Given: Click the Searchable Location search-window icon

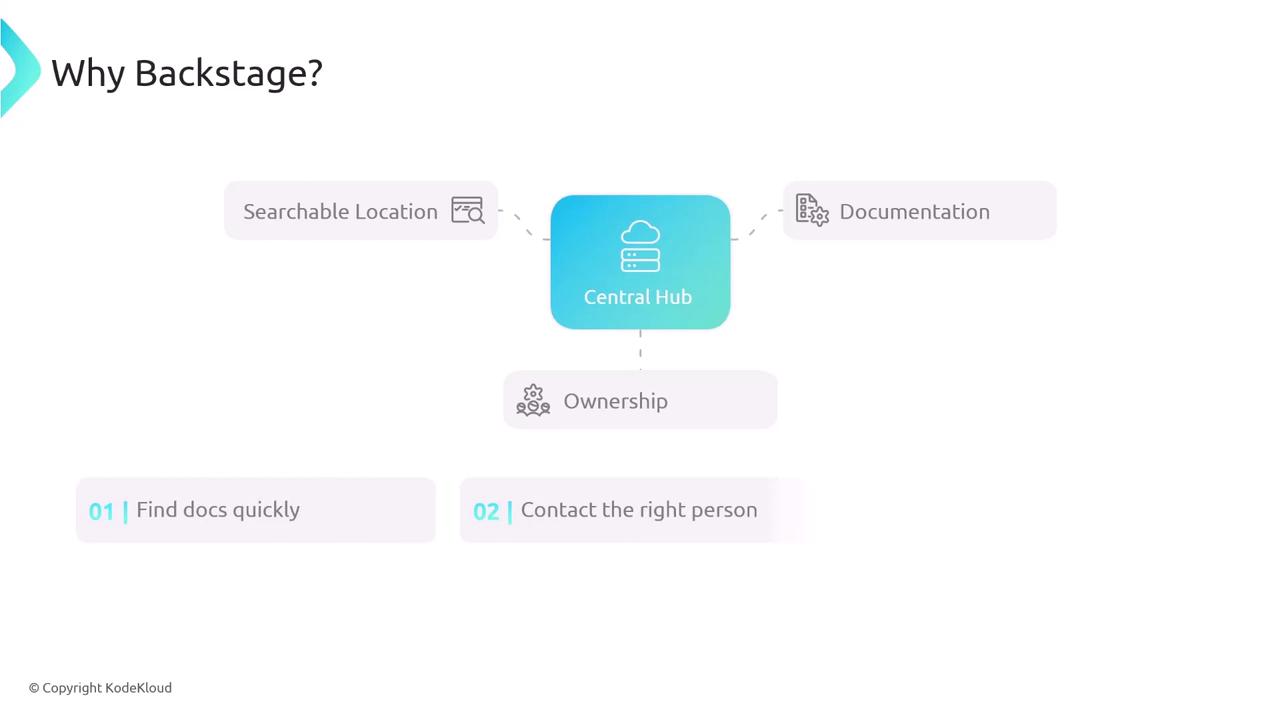Looking at the screenshot, I should (x=467, y=210).
